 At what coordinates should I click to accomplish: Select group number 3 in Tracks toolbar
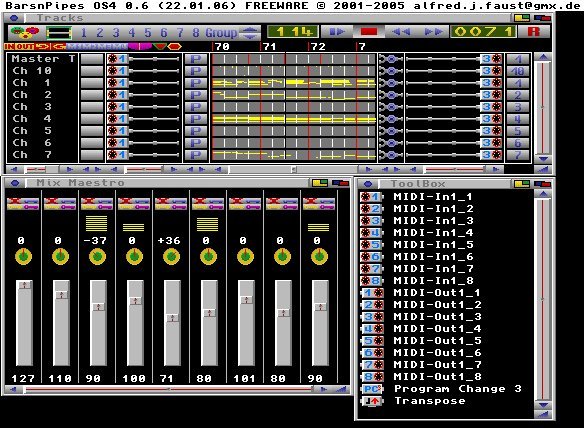(x=116, y=33)
